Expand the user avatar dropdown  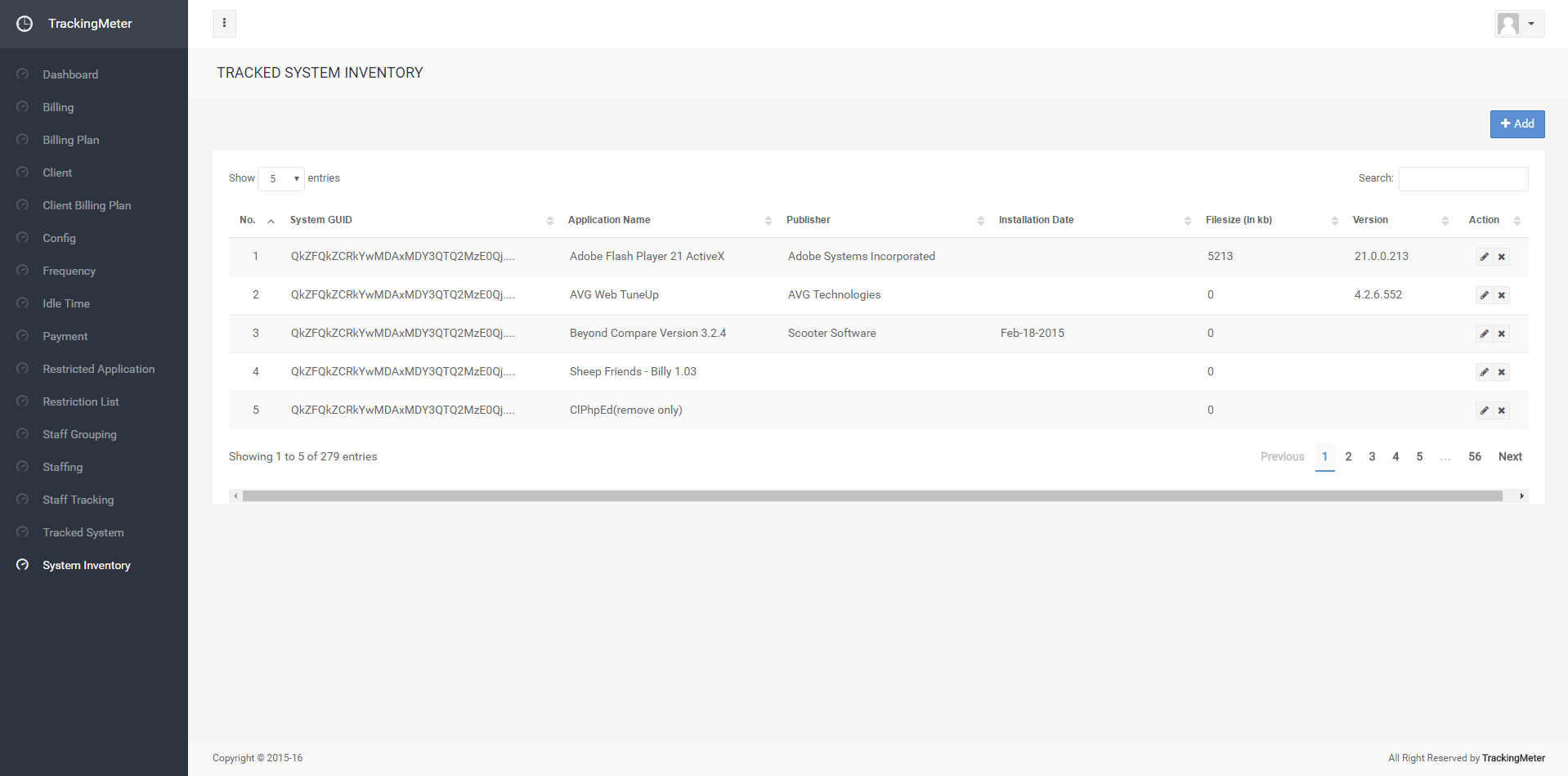(x=1518, y=24)
